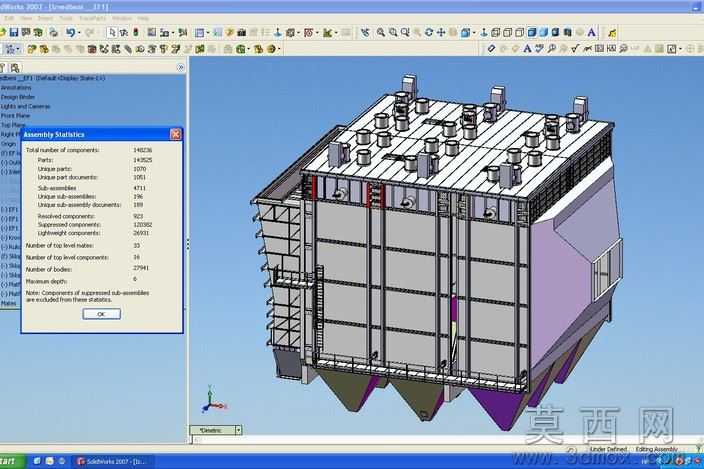Click the Pan cross-arrows icon
The height and width of the screenshot is (469, 704).
[441, 32]
